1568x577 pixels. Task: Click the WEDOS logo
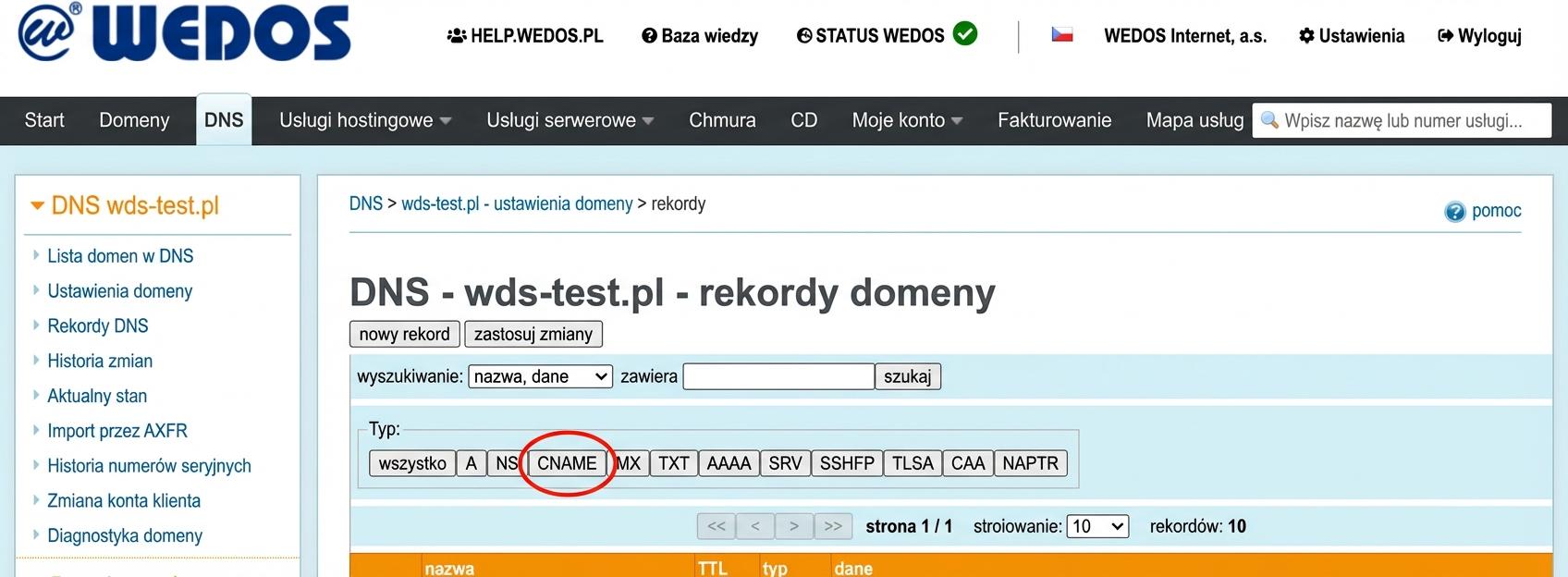pyautogui.click(x=185, y=32)
